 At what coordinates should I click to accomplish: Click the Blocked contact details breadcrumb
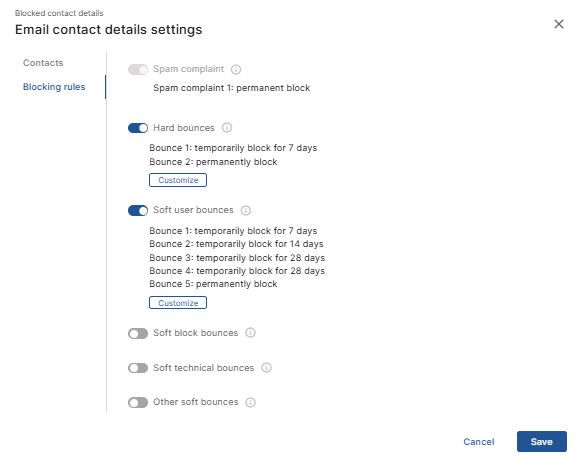point(59,13)
